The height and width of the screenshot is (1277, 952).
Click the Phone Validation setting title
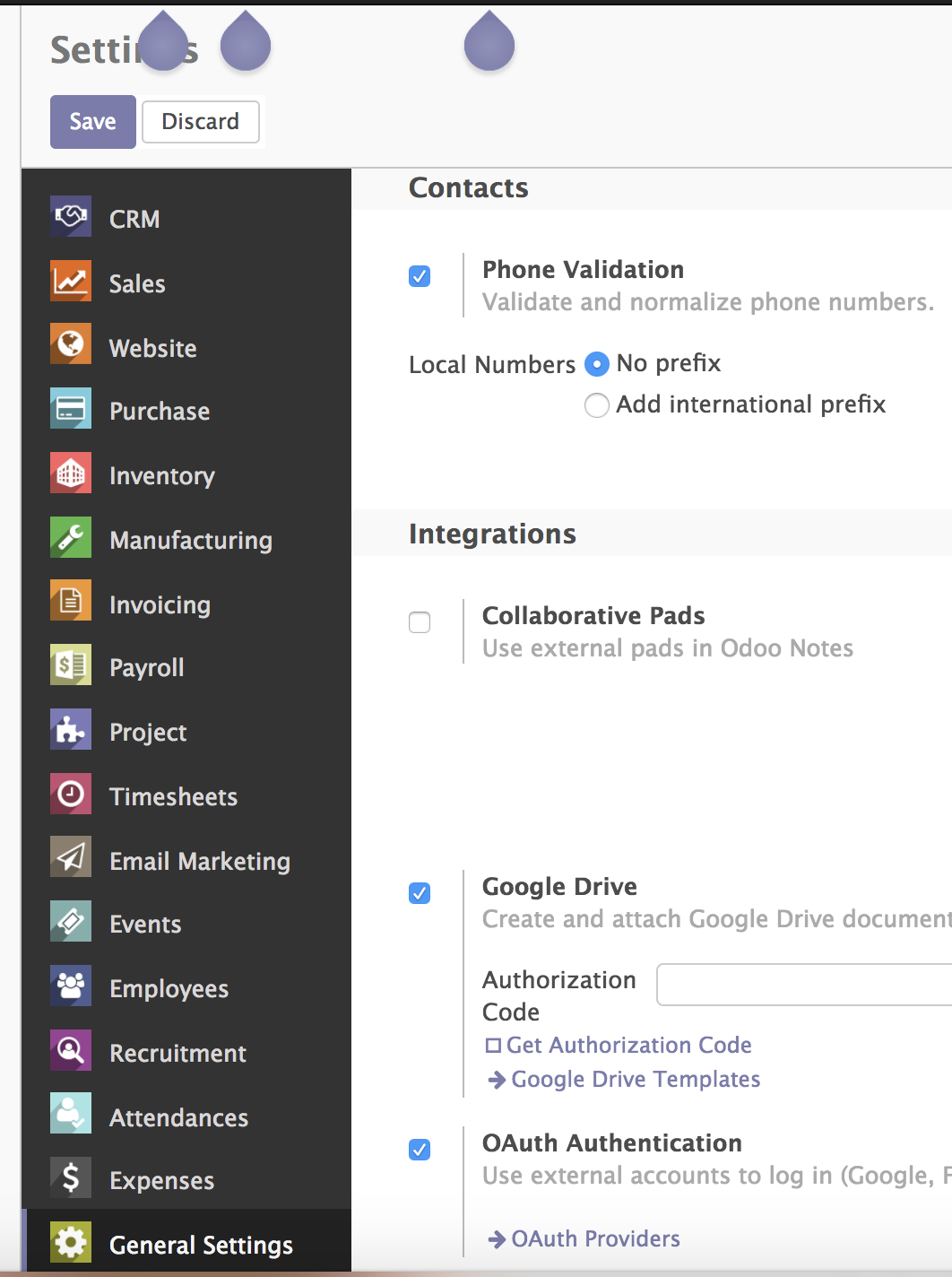click(x=583, y=270)
